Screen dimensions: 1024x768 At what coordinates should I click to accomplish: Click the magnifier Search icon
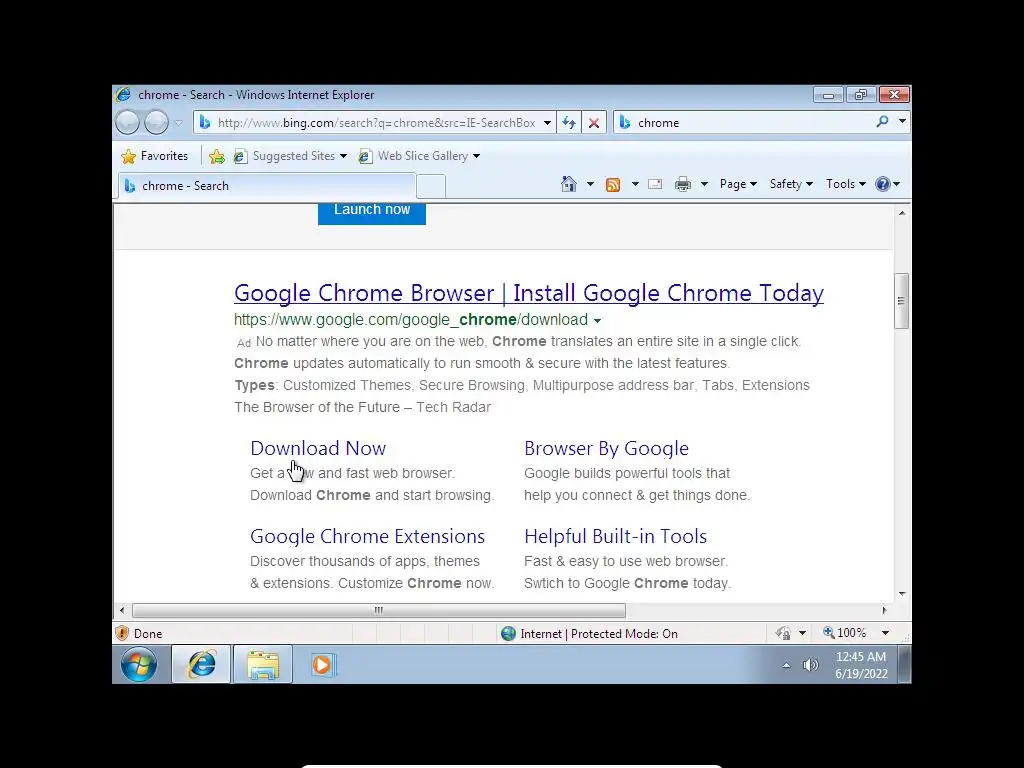click(x=882, y=121)
